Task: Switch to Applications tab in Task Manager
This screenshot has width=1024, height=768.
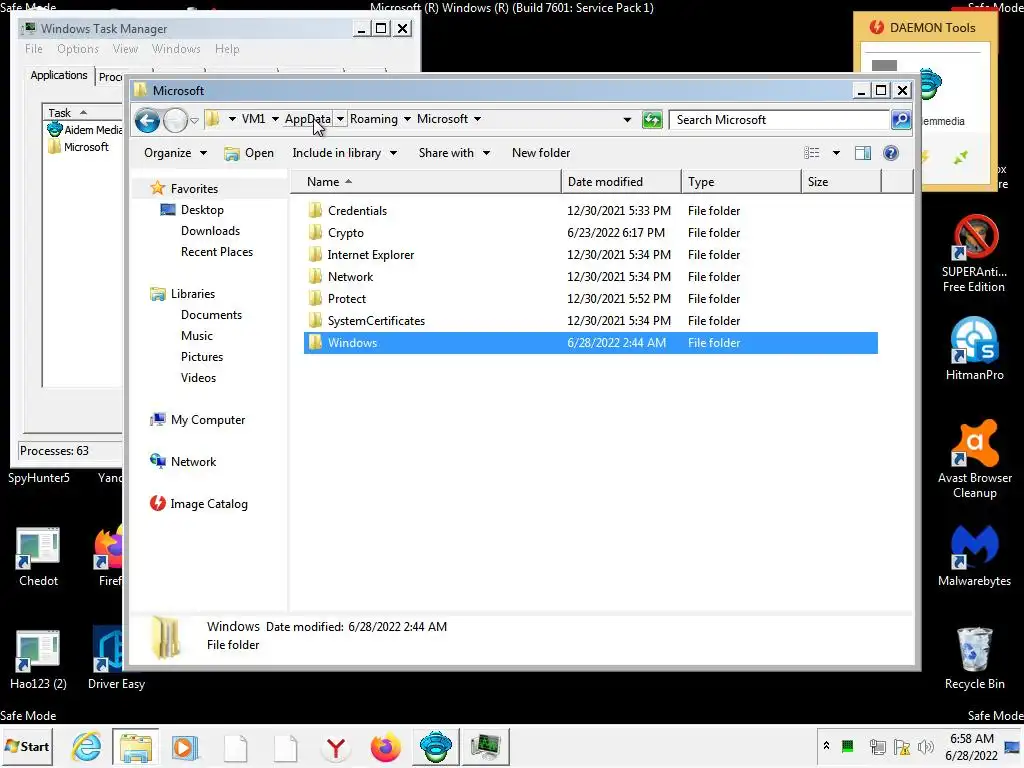Action: point(59,75)
